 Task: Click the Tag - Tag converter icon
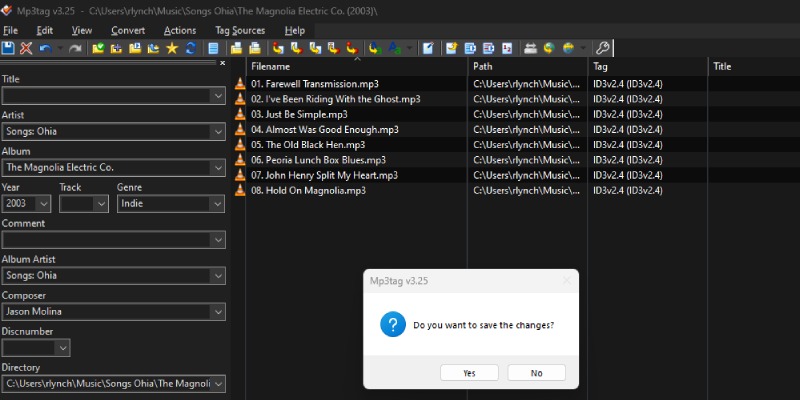click(x=352, y=48)
